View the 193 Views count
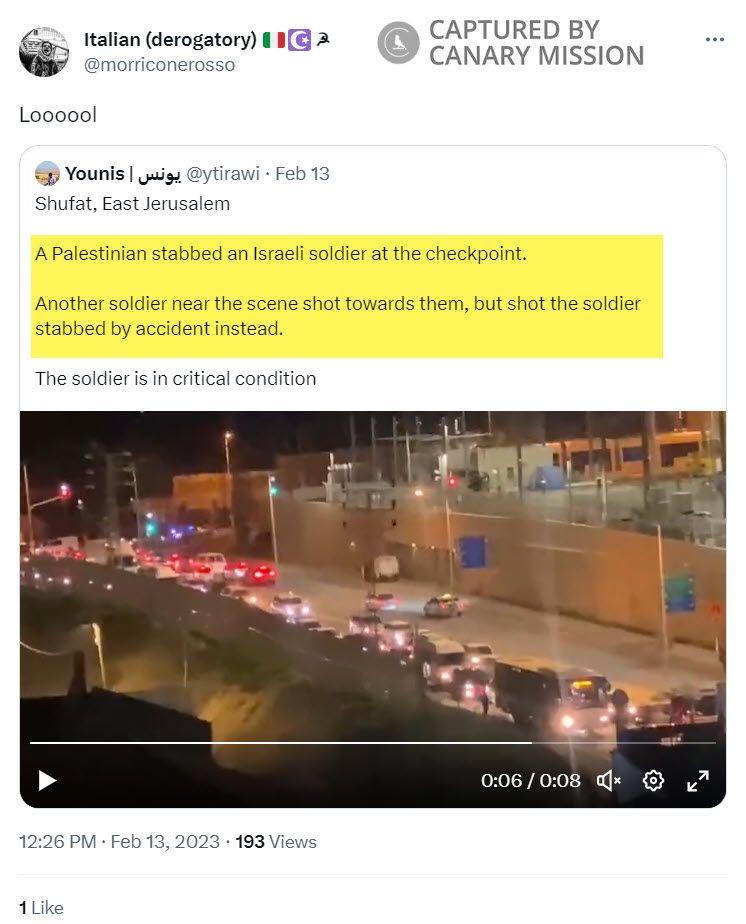 pos(276,842)
